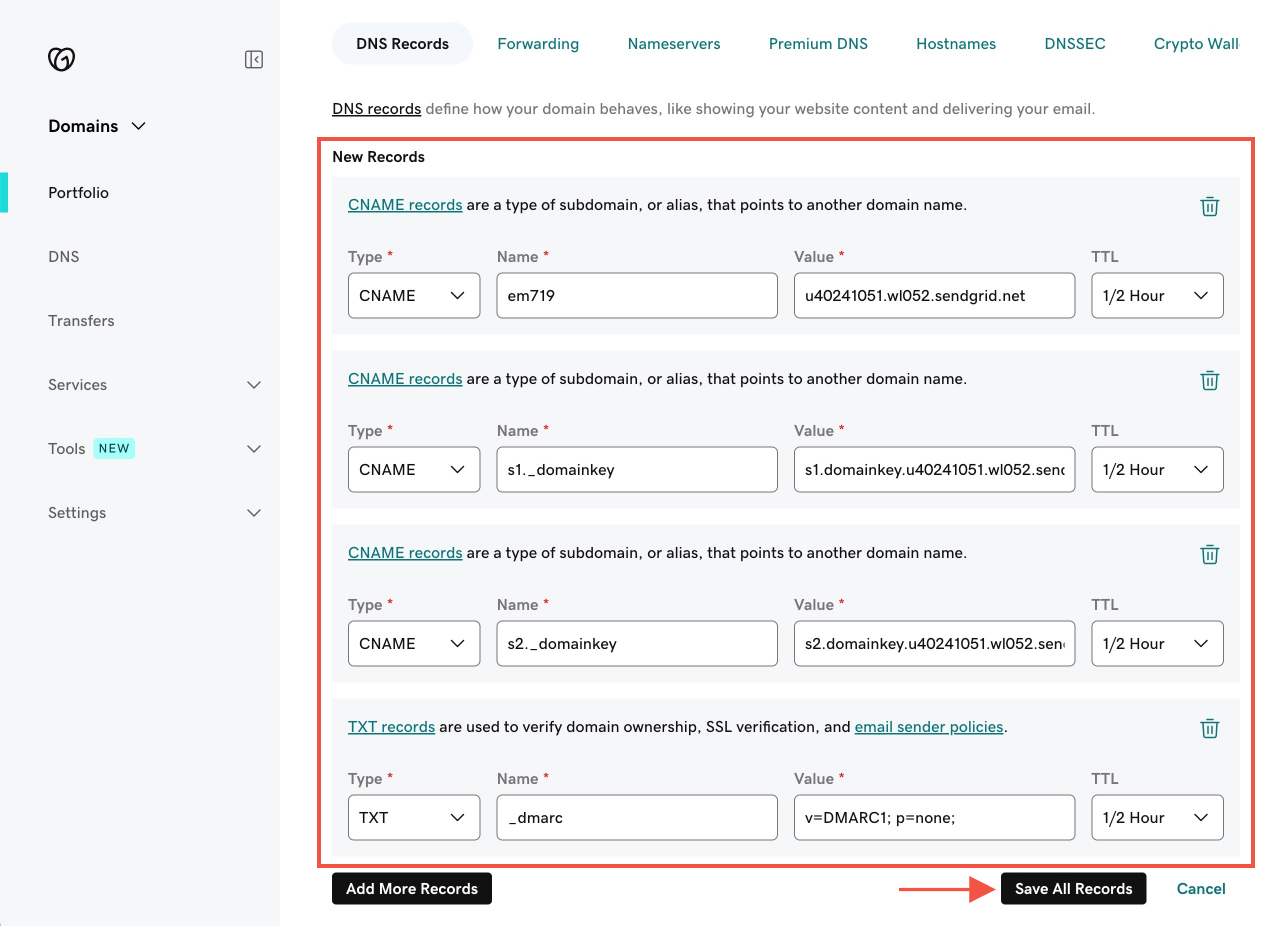Viewport: 1280px width, 926px height.
Task: Click Add More Records
Action: click(411, 888)
